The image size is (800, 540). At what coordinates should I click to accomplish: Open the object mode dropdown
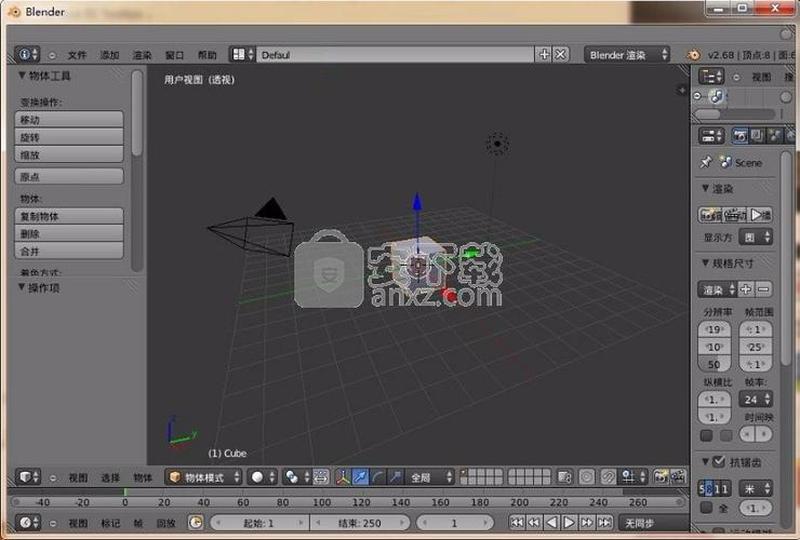204,477
